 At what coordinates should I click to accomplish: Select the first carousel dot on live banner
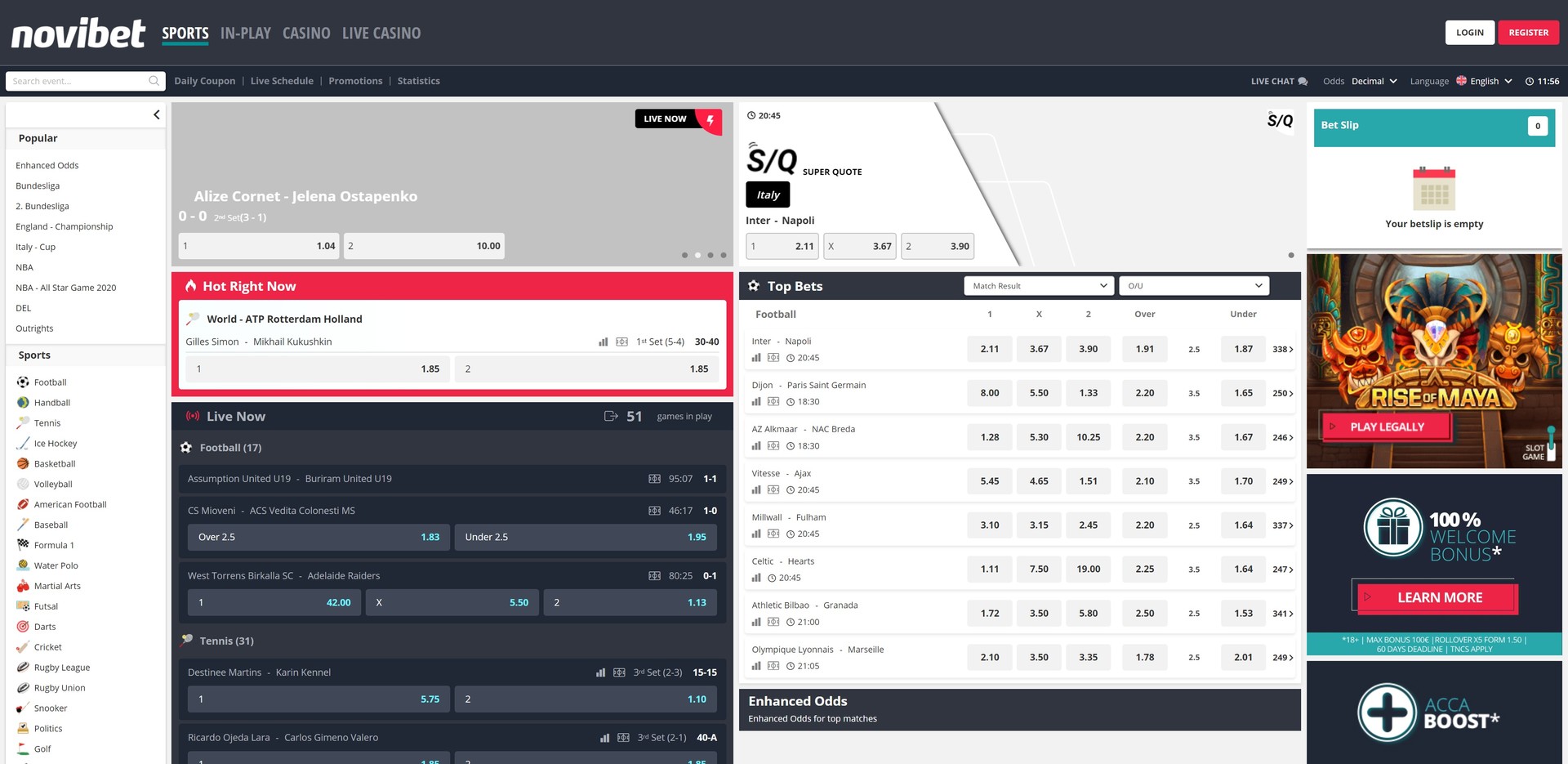[x=684, y=255]
